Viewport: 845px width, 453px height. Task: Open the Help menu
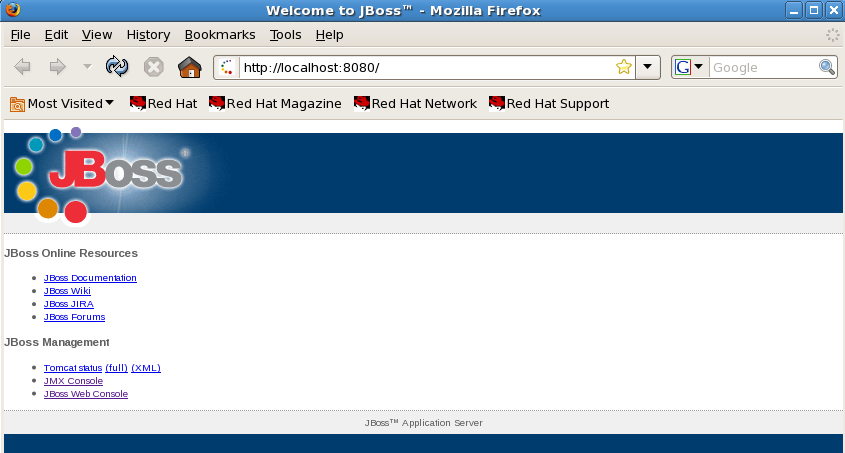click(329, 35)
